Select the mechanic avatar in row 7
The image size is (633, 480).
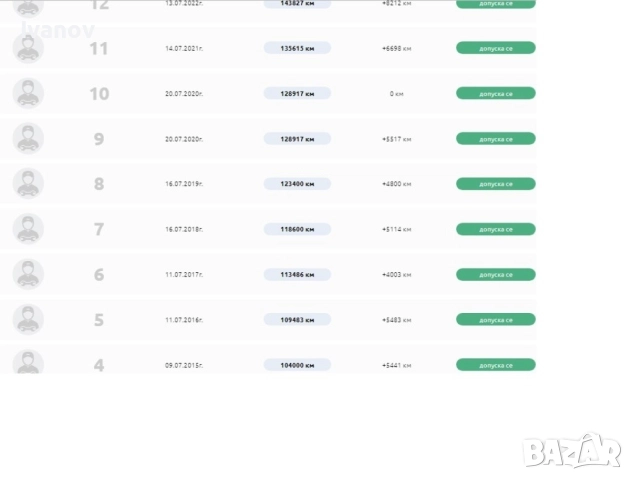(x=28, y=229)
